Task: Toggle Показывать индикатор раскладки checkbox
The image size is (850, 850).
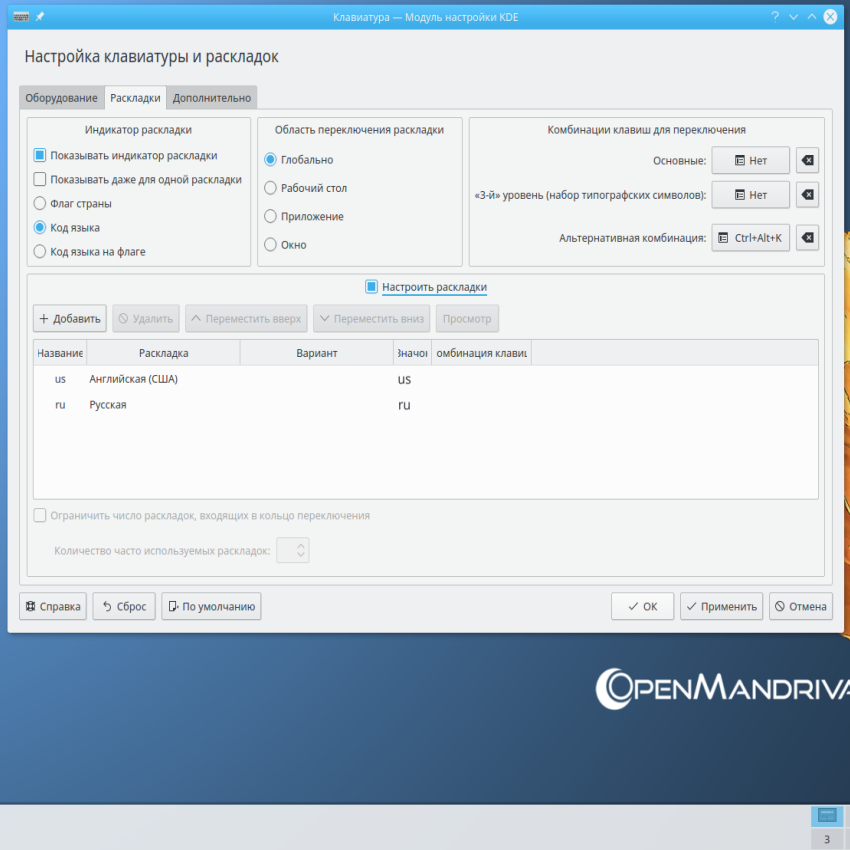Action: tap(40, 156)
